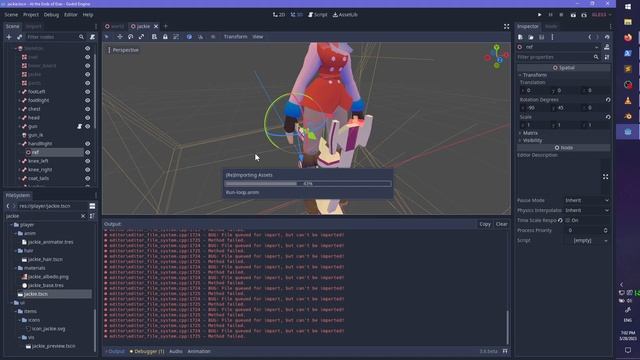This screenshot has height=360, width=640.
Task: Go to previous object in Inspector
Action: 589,37
